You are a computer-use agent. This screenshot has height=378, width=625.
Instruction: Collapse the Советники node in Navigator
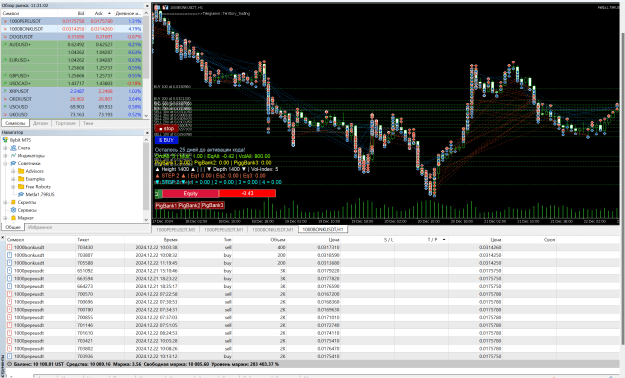pos(5,163)
